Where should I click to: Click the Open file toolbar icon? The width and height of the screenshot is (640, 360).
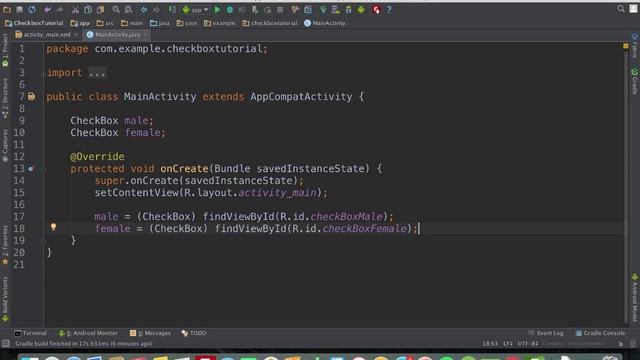coord(7,9)
